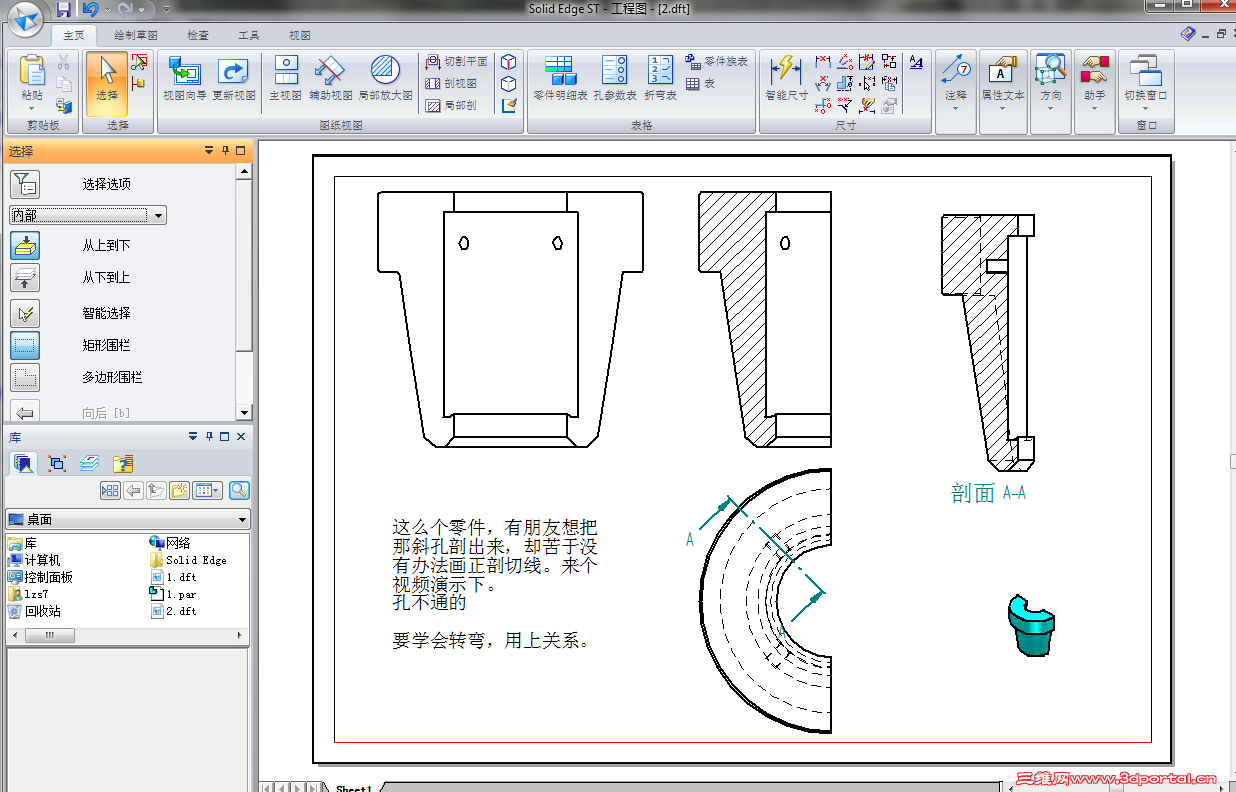Click the library create new folder icon
The image size is (1236, 792).
(180, 490)
